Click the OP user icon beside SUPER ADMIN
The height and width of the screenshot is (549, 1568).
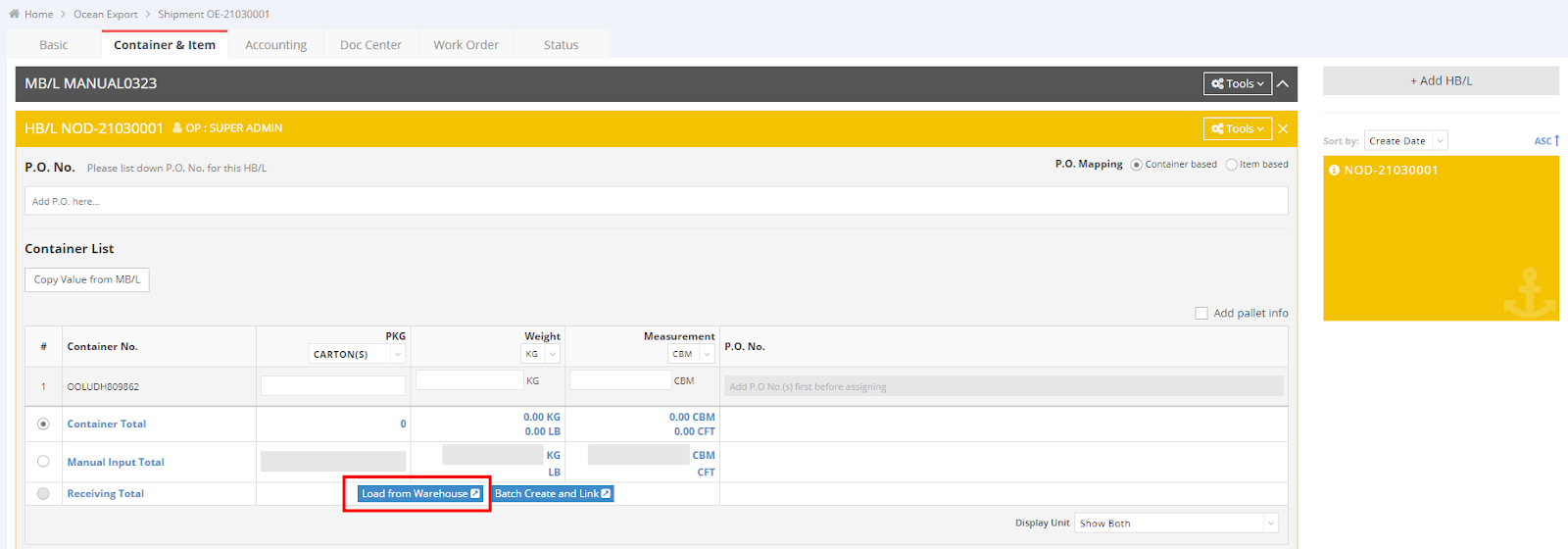click(x=177, y=128)
